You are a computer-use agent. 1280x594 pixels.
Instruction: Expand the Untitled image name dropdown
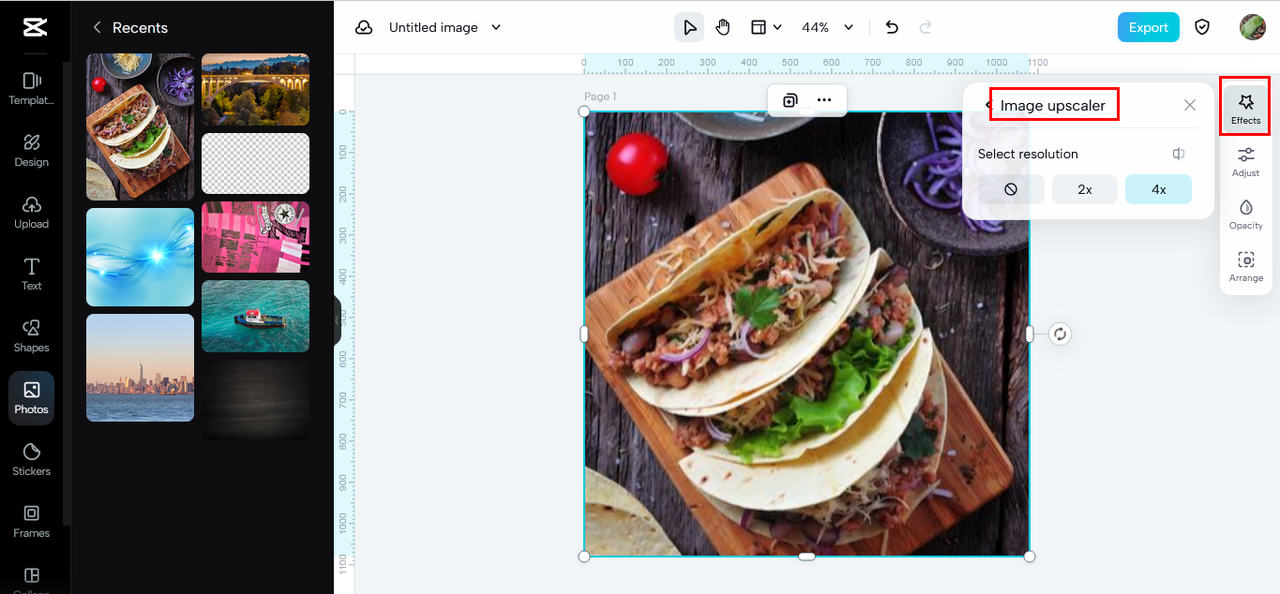click(496, 28)
